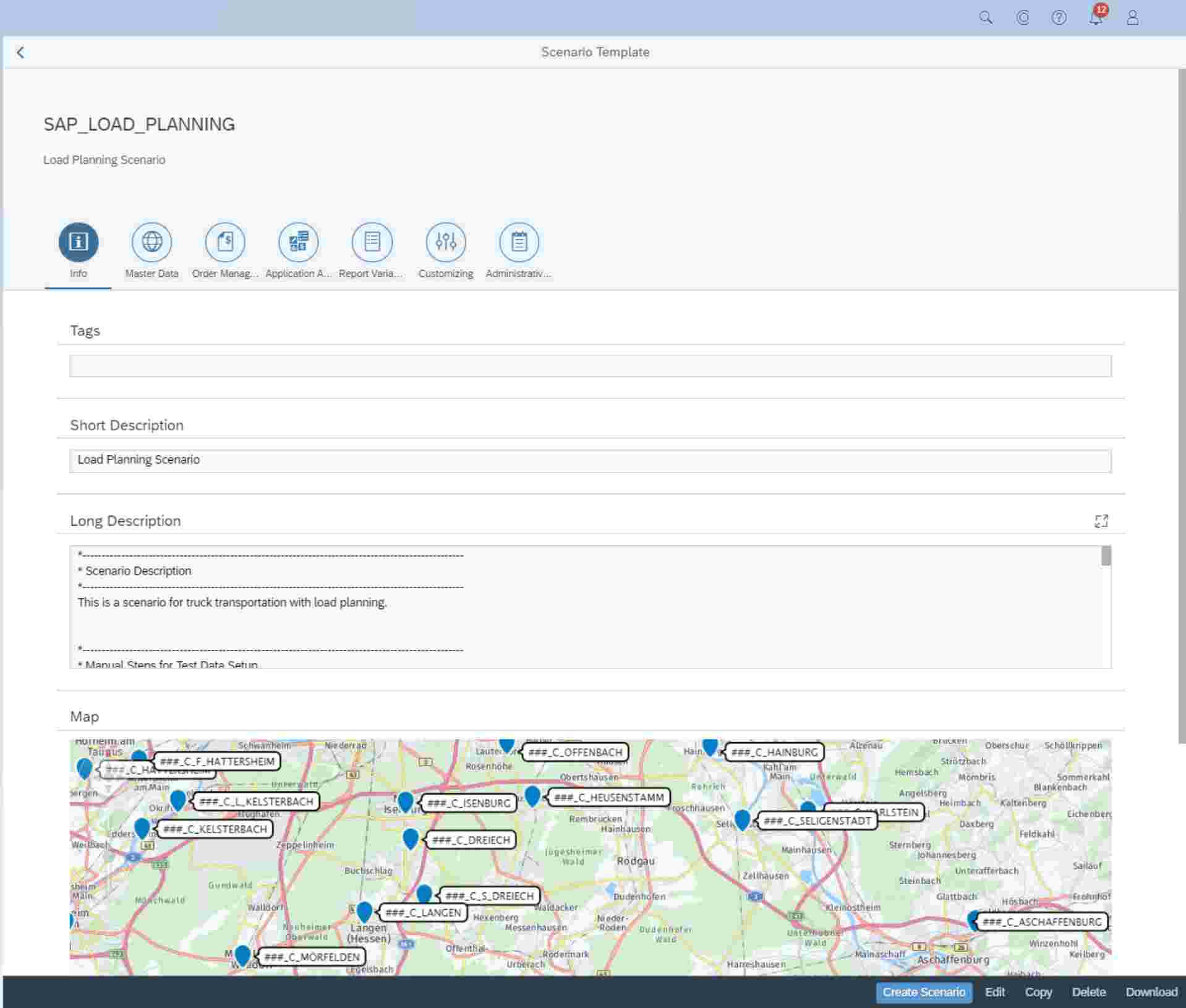The height and width of the screenshot is (1008, 1186).
Task: Click the Long Description scrollbar thumb
Action: coord(1106,556)
